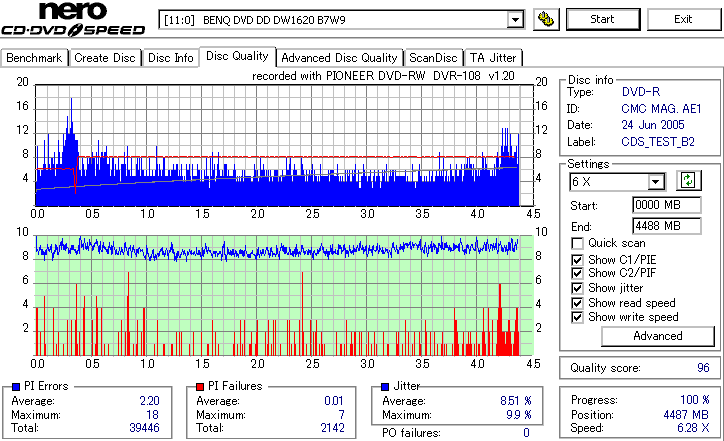The height and width of the screenshot is (441, 724).
Task: Disable Show jitter checkbox
Action: [577, 288]
